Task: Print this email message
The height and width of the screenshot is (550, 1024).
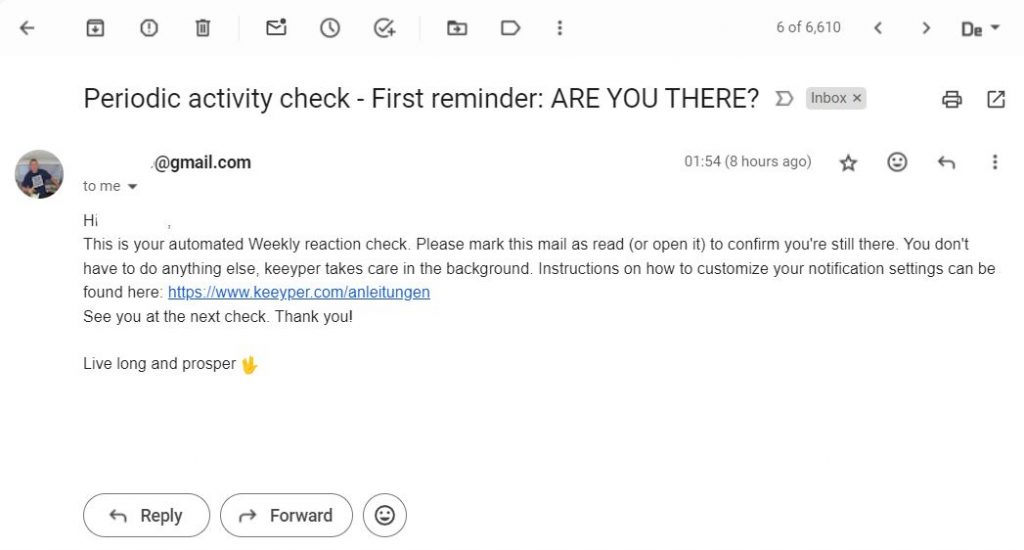Action: click(952, 99)
